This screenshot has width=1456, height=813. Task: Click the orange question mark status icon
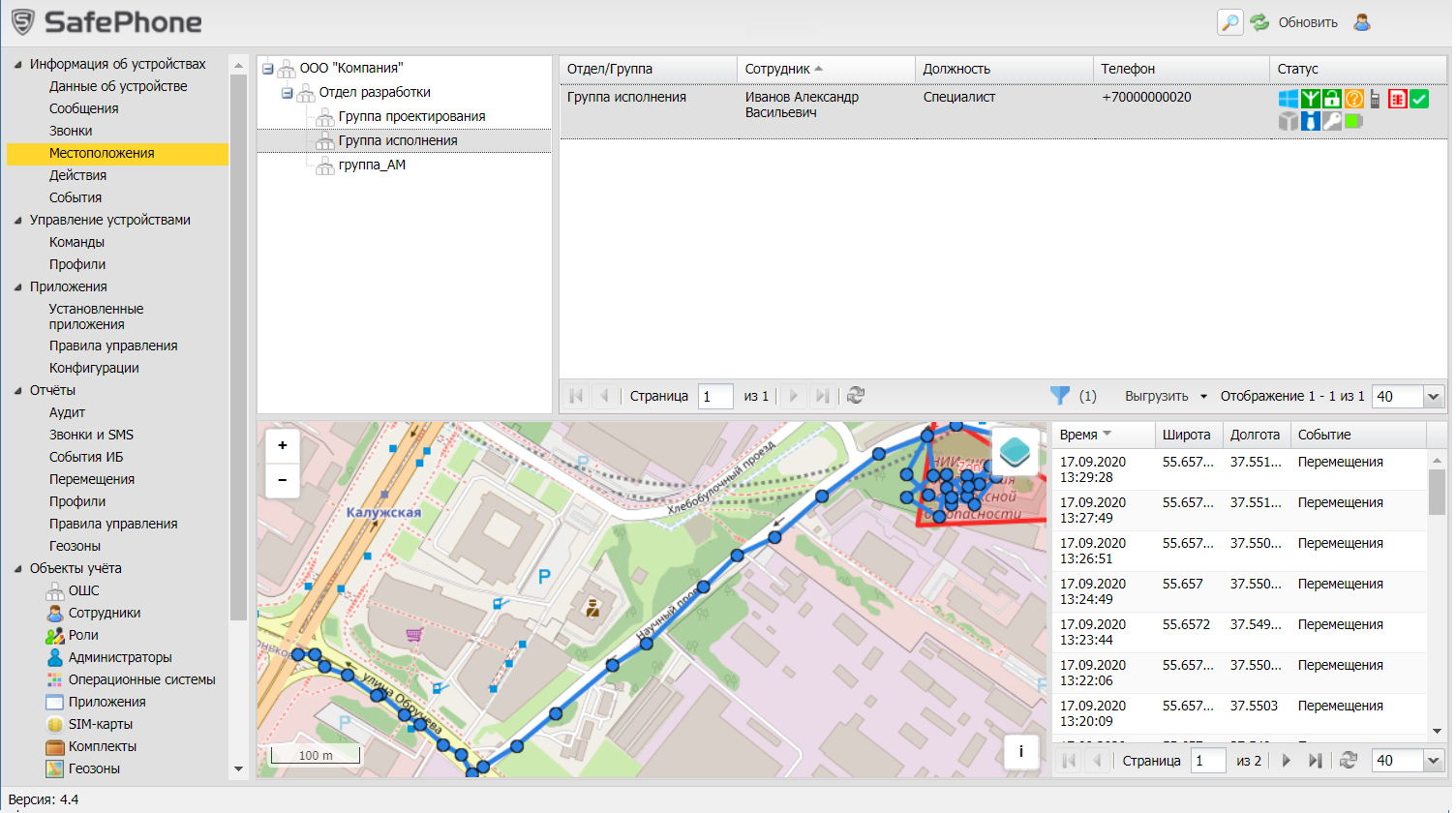[1354, 99]
